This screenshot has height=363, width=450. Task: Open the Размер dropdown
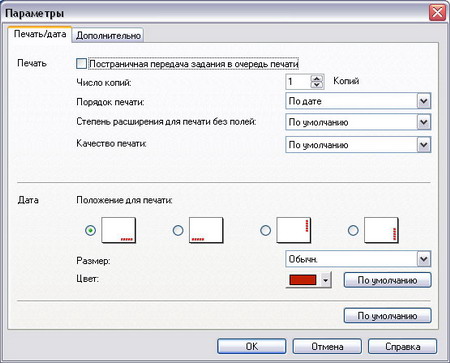pos(358,259)
